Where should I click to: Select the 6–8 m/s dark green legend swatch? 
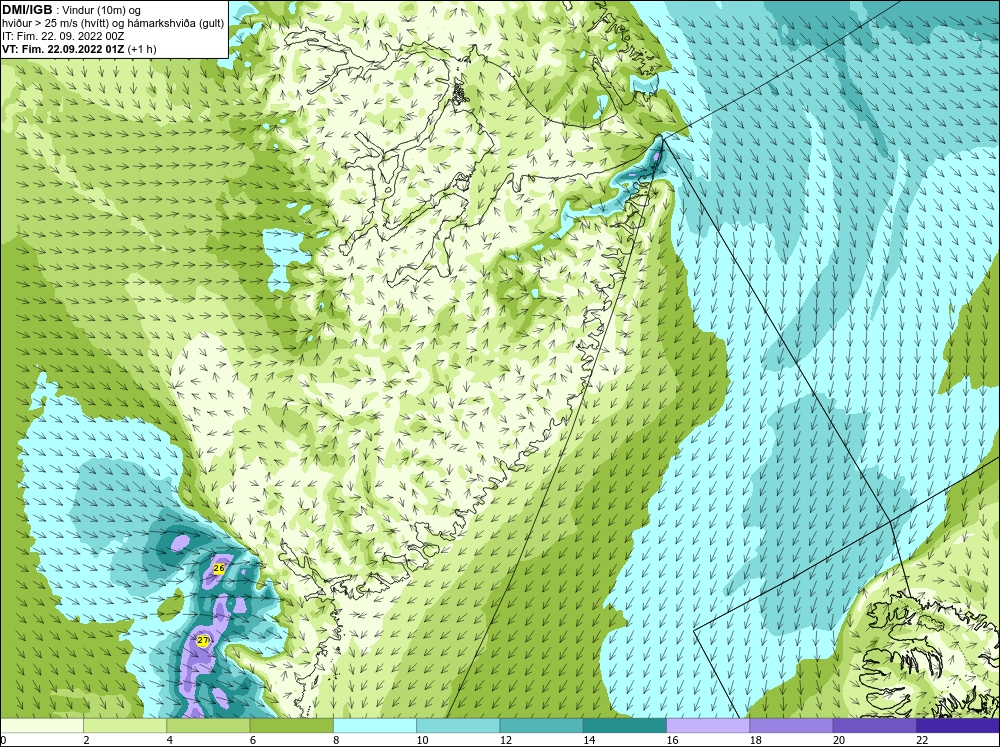coord(291,725)
